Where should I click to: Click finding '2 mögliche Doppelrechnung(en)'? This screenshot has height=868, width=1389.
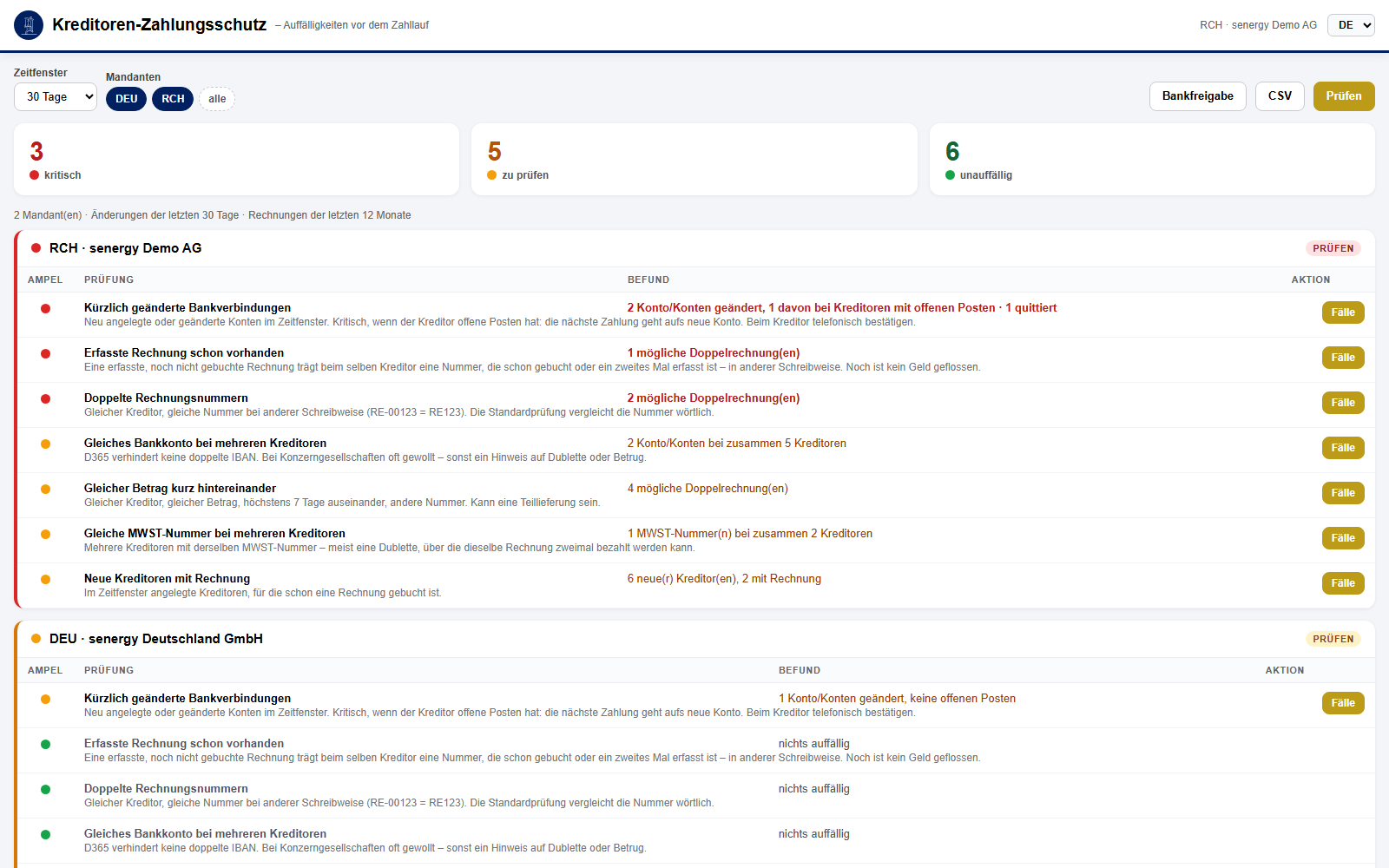point(714,398)
